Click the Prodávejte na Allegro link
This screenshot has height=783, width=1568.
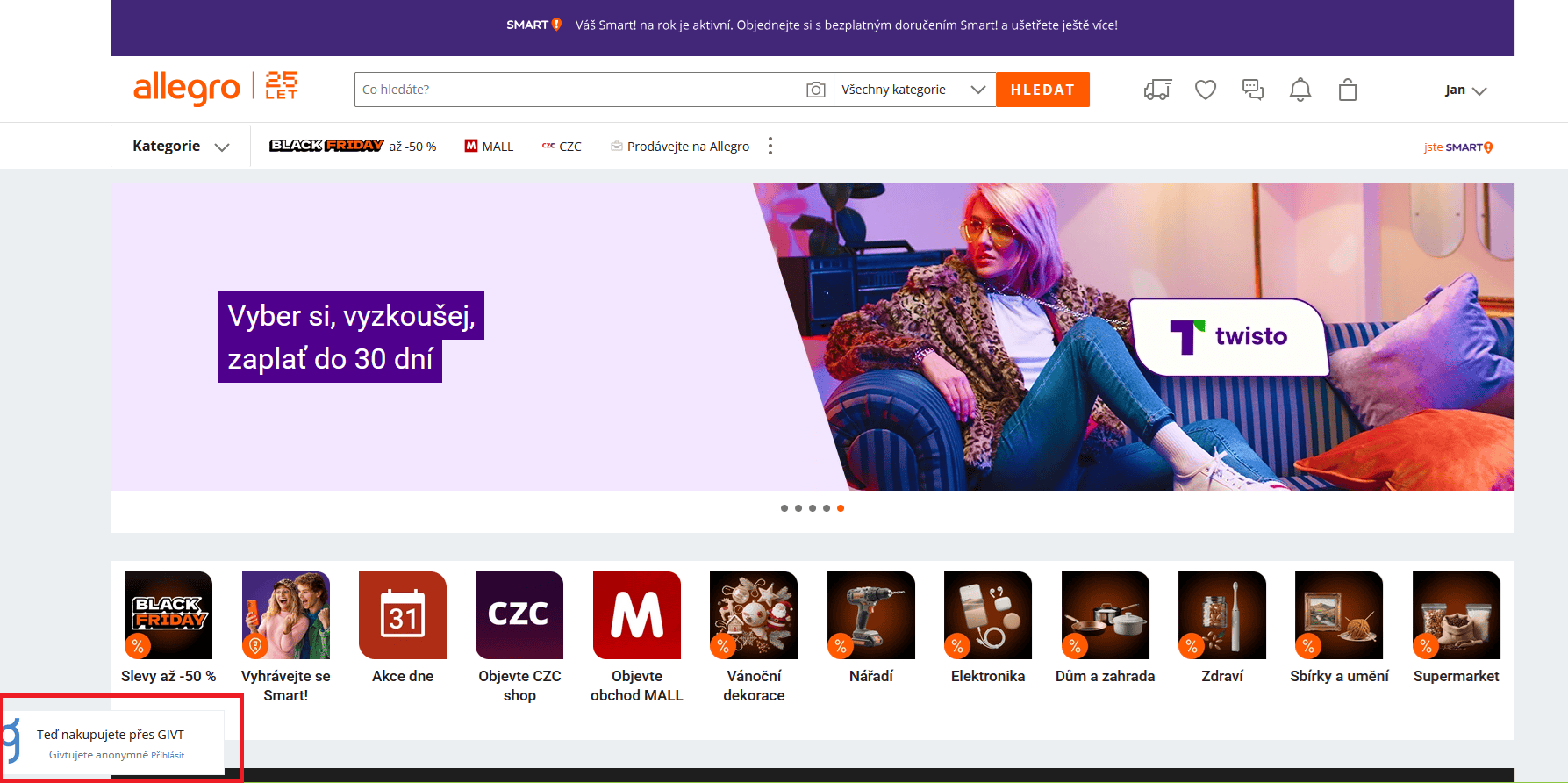pyautogui.click(x=680, y=147)
